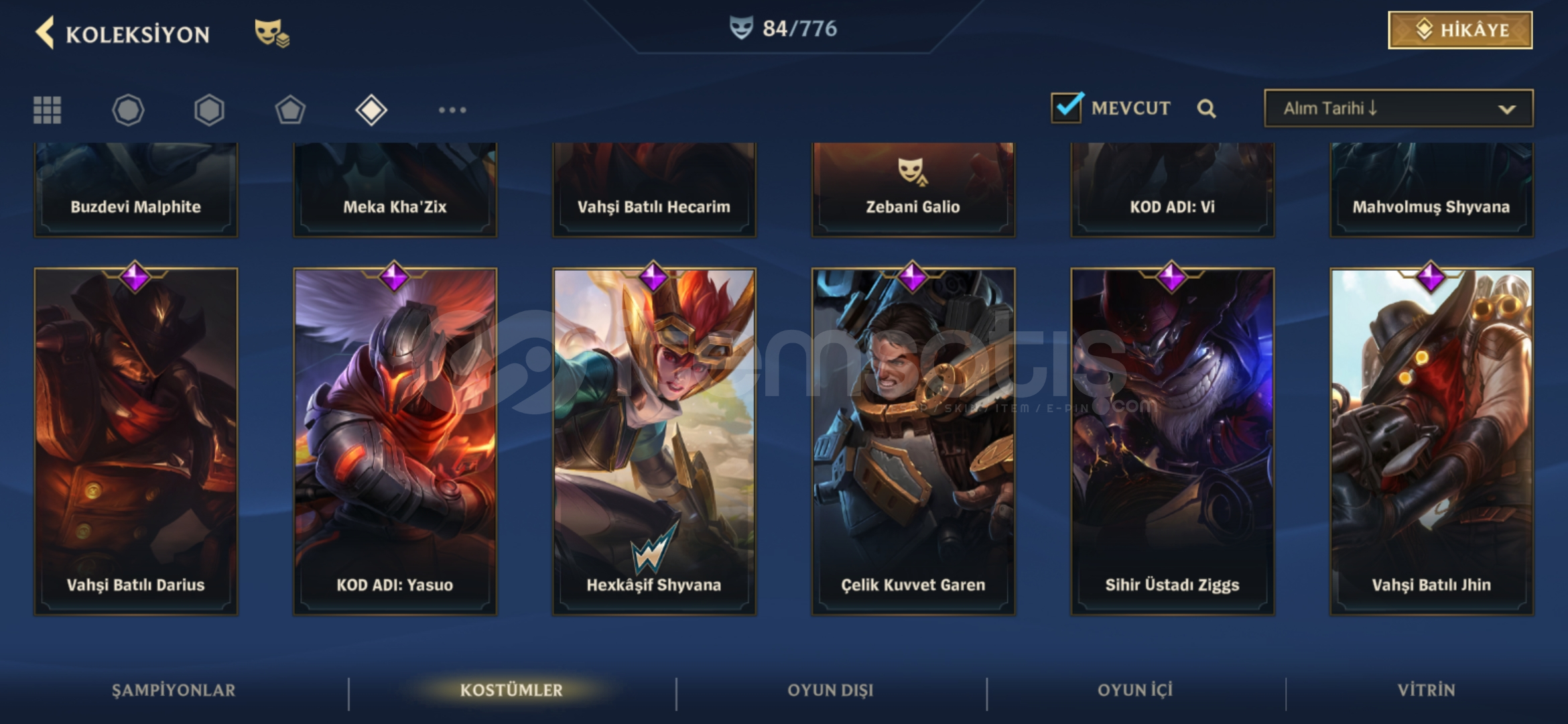Open the Hexkâşif Shyvana skin card

coord(654,441)
